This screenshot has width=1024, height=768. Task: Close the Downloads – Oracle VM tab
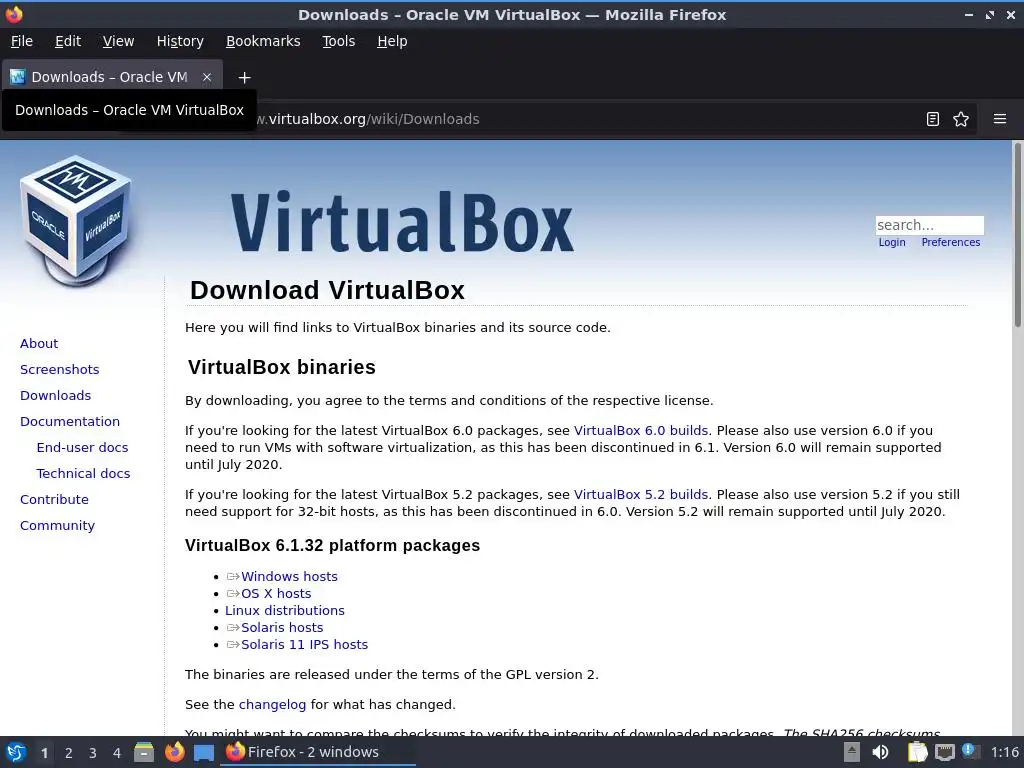point(206,77)
